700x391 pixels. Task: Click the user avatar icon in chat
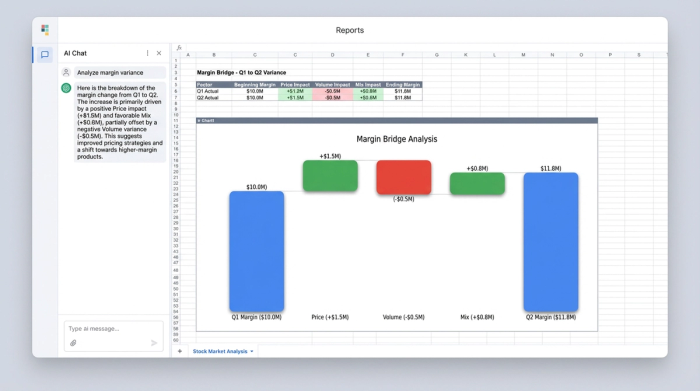click(66, 72)
